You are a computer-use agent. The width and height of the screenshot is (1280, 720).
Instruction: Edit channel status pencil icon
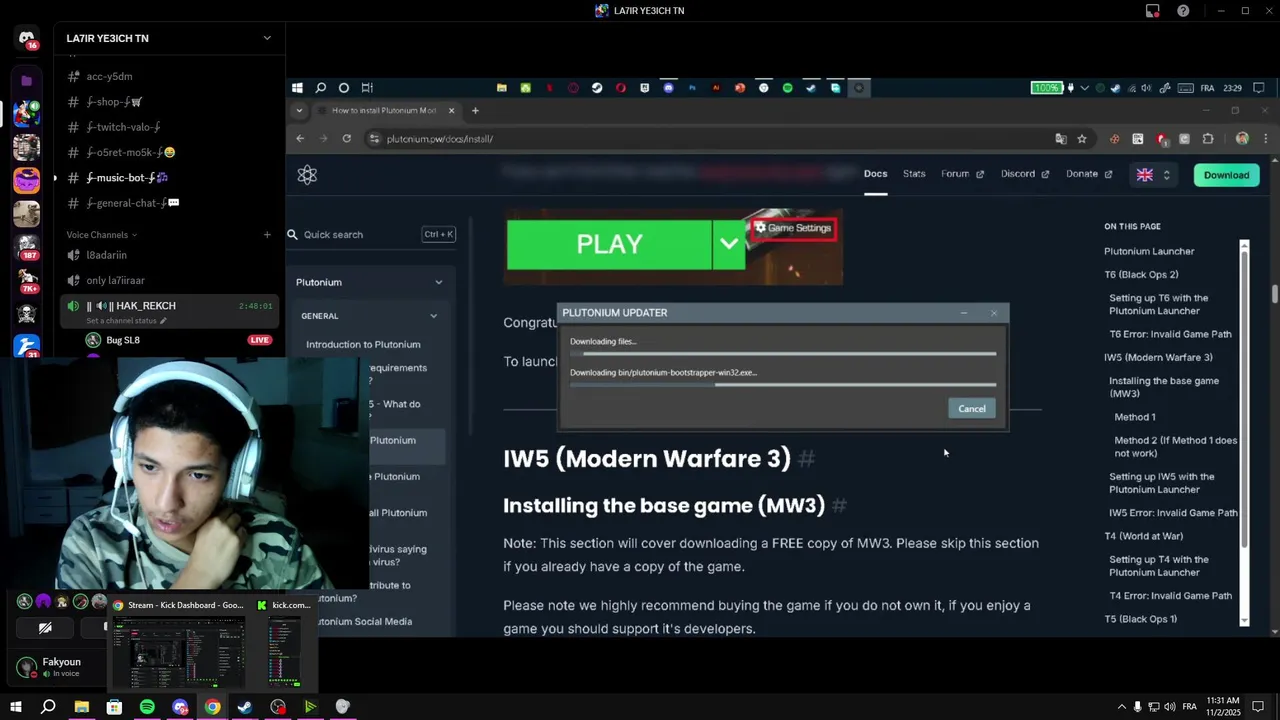click(163, 321)
